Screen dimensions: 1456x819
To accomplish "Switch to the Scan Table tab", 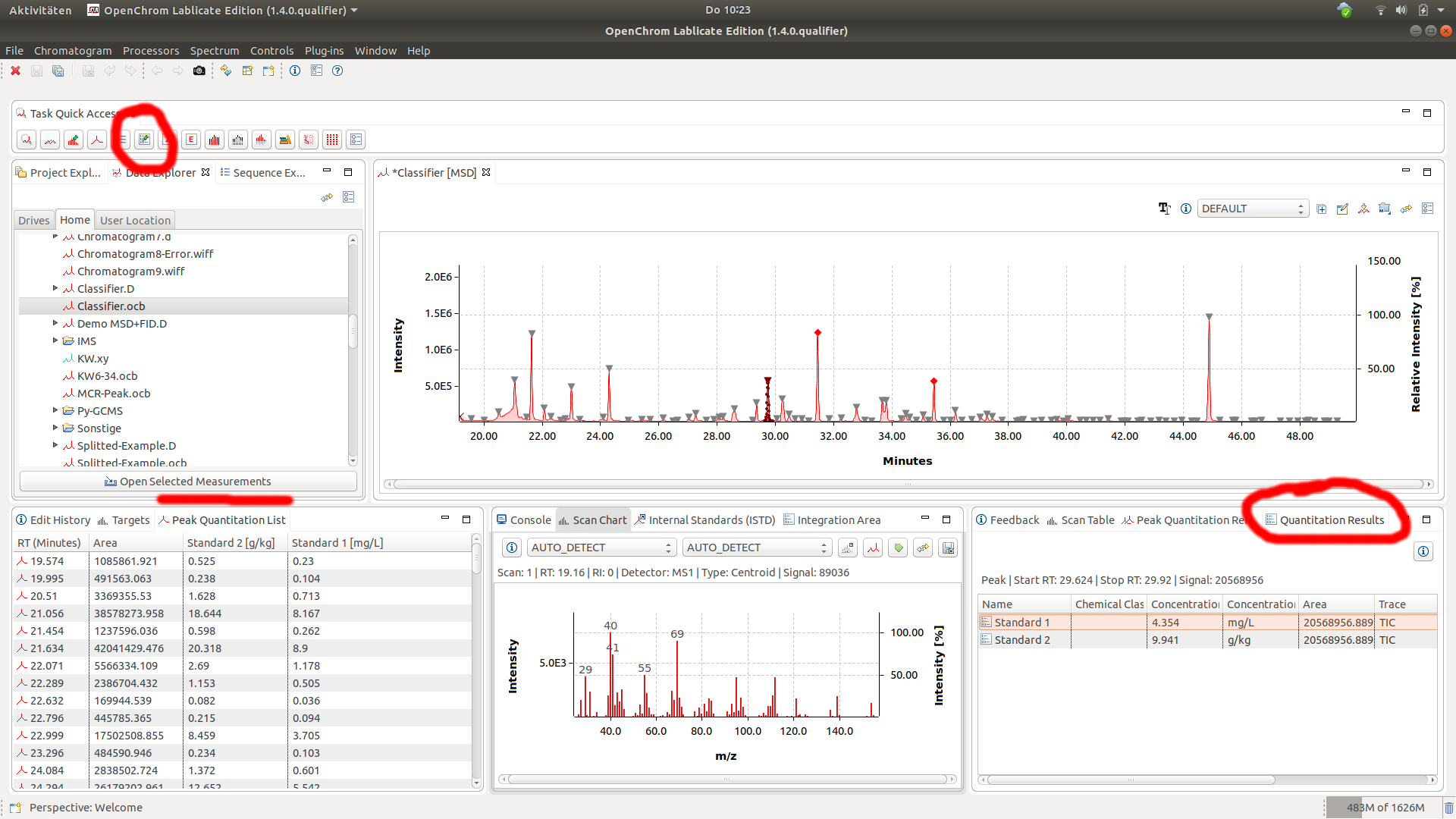I will 1081,520.
